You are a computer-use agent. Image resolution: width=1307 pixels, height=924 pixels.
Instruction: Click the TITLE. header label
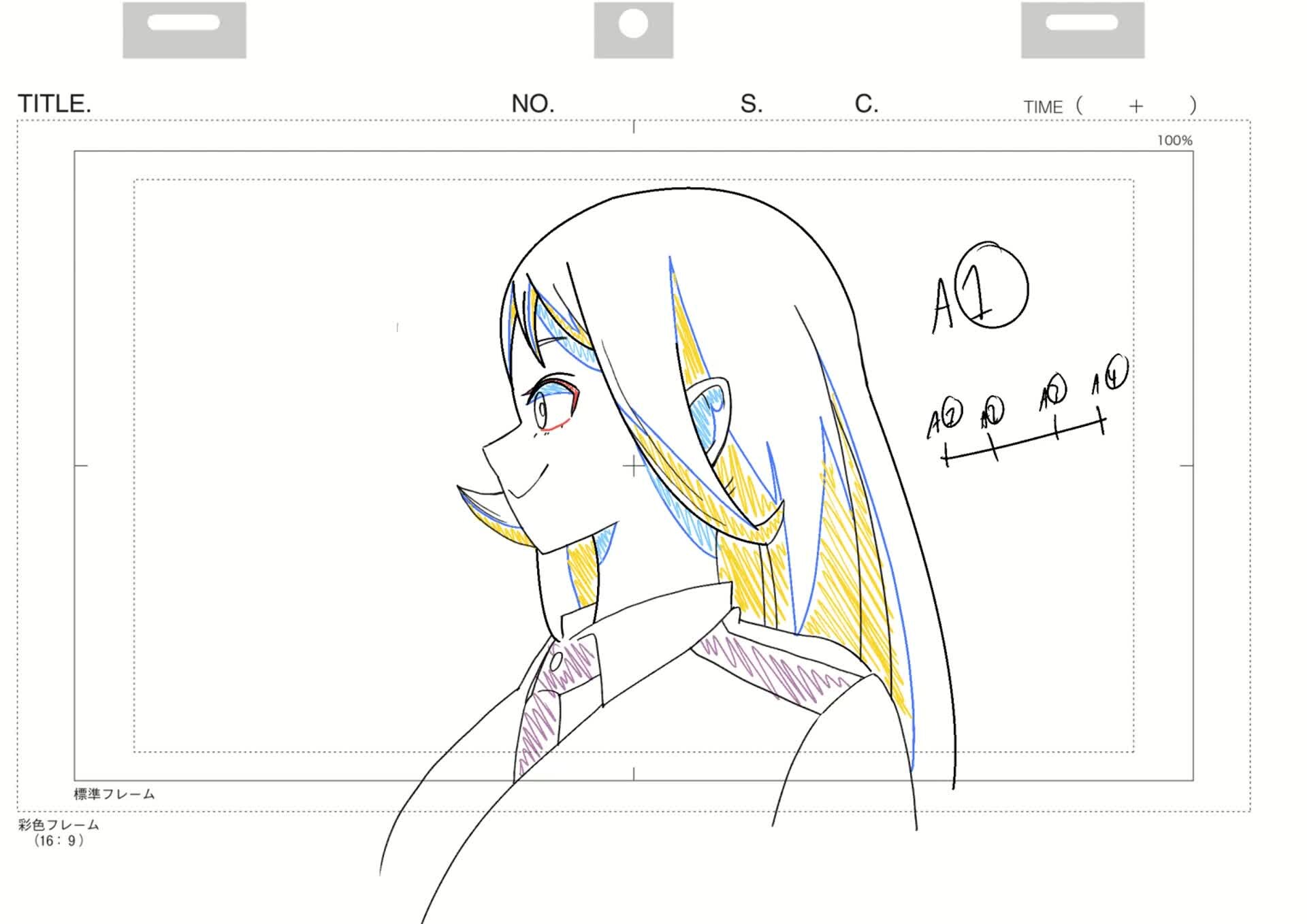pos(54,104)
